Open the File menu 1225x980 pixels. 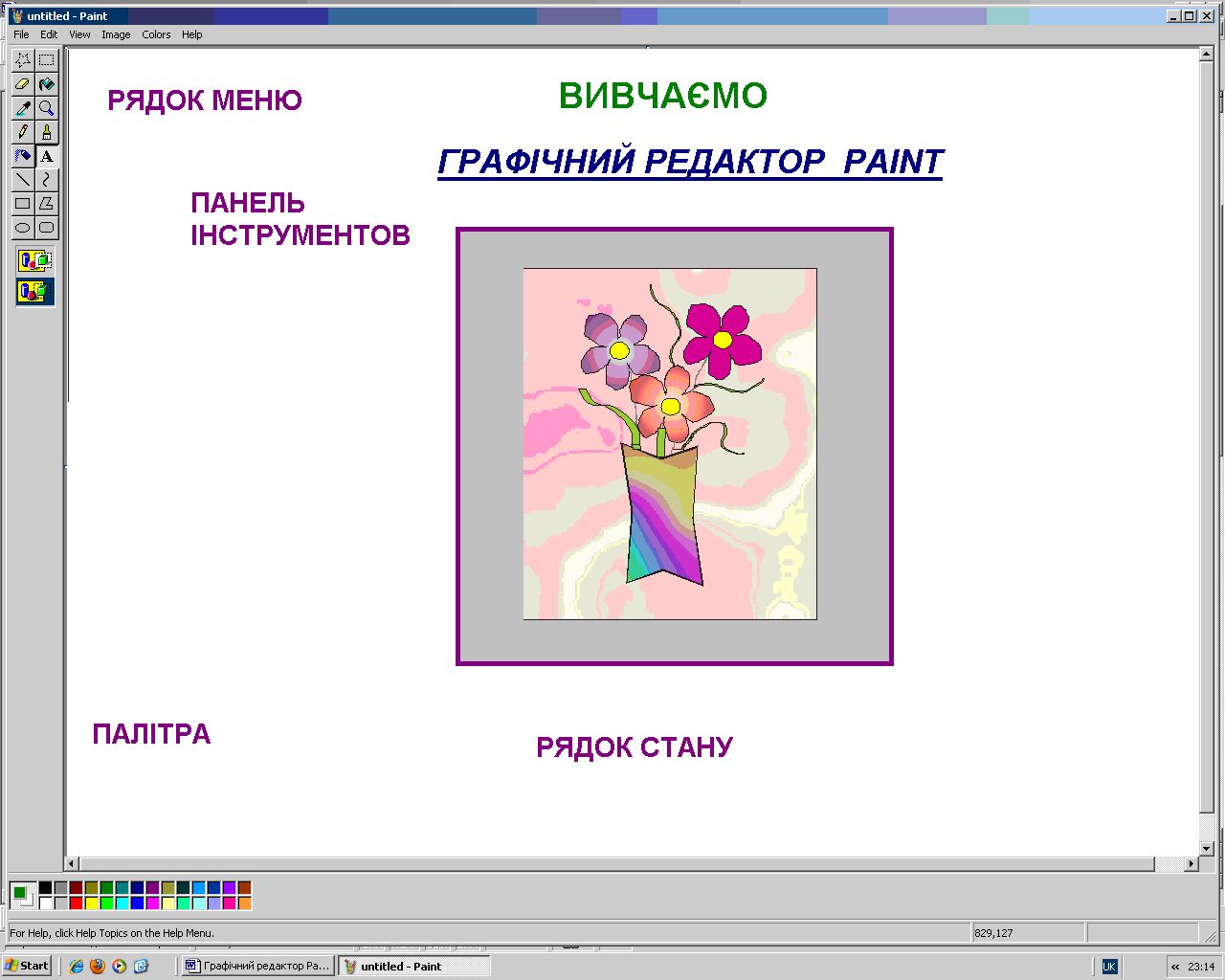[21, 34]
